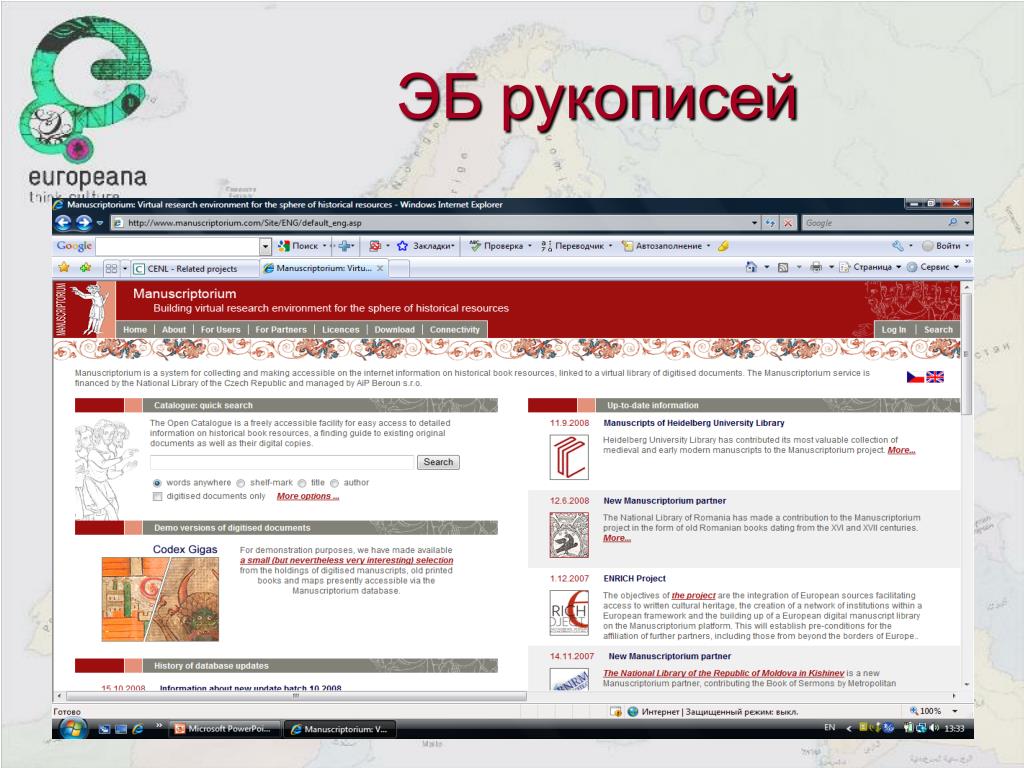
Task: Open 'a small (but nevertheless very interesting) selection' link
Action: point(346,560)
